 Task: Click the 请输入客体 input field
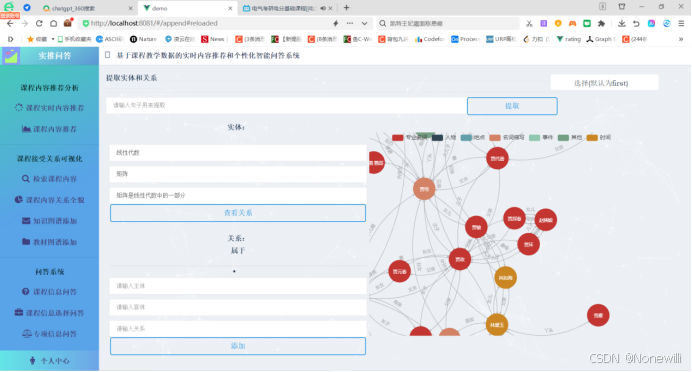click(x=238, y=307)
